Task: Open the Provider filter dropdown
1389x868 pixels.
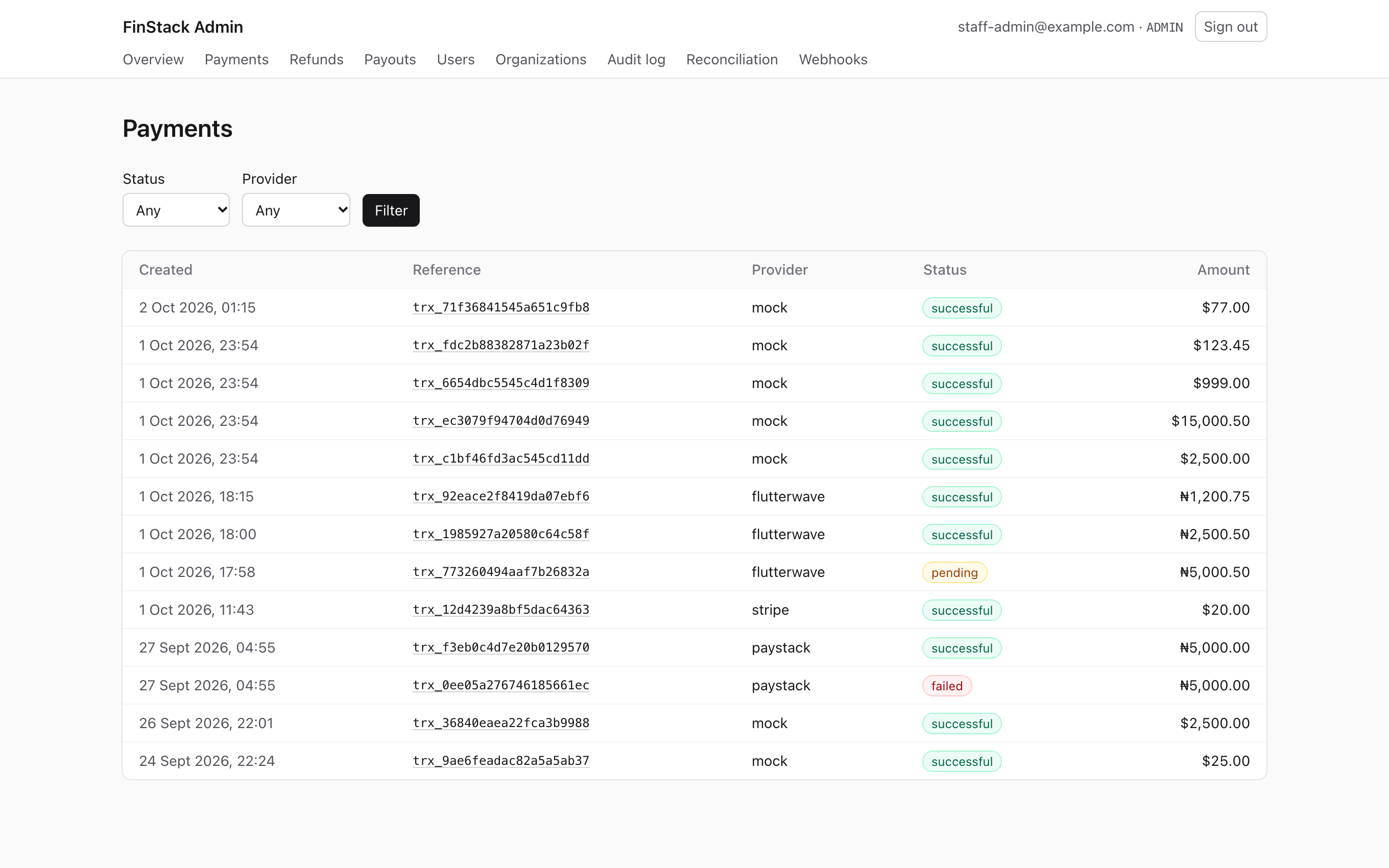Action: pos(296,210)
